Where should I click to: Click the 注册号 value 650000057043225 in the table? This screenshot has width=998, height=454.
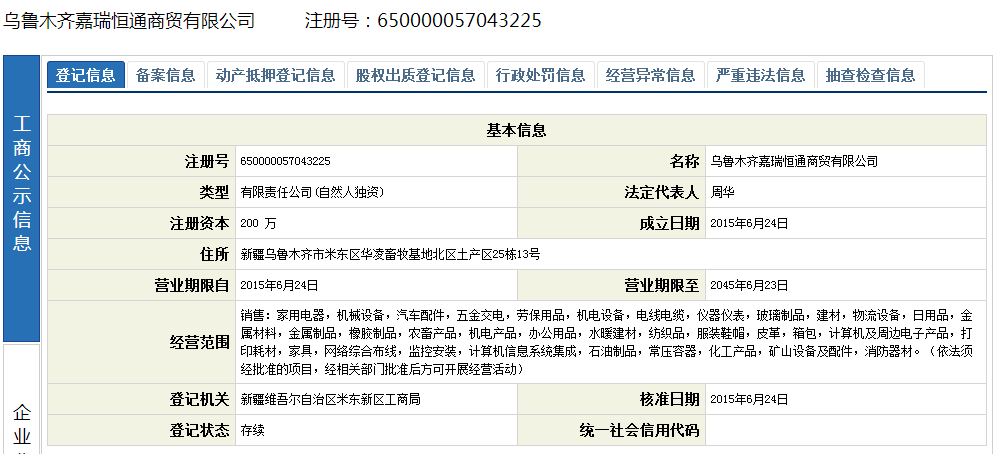[x=285, y=161]
